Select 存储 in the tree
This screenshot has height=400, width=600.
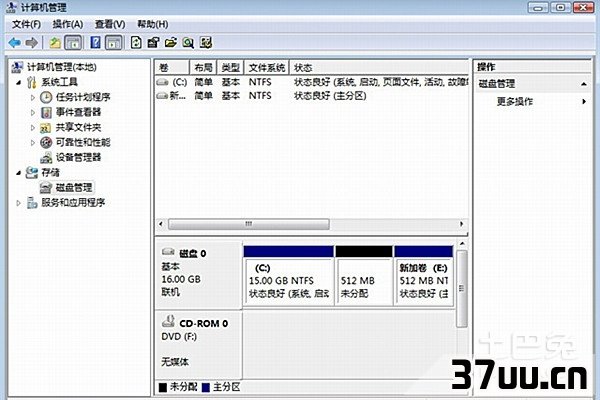coord(51,173)
